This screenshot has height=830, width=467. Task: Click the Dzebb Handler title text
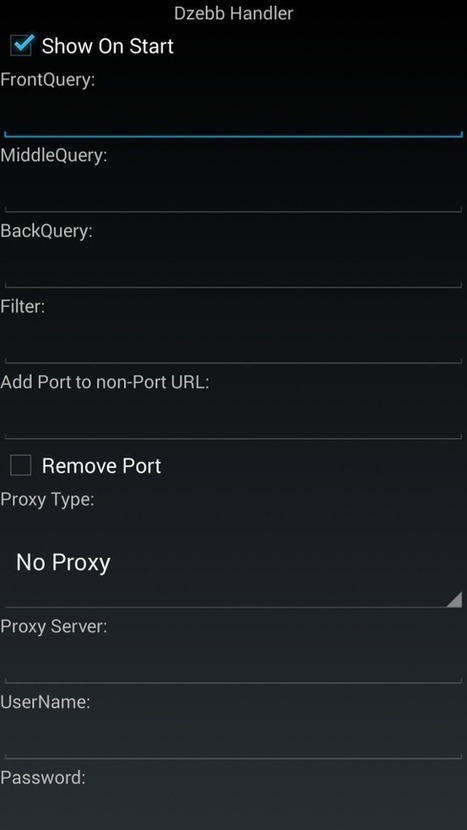(234, 13)
